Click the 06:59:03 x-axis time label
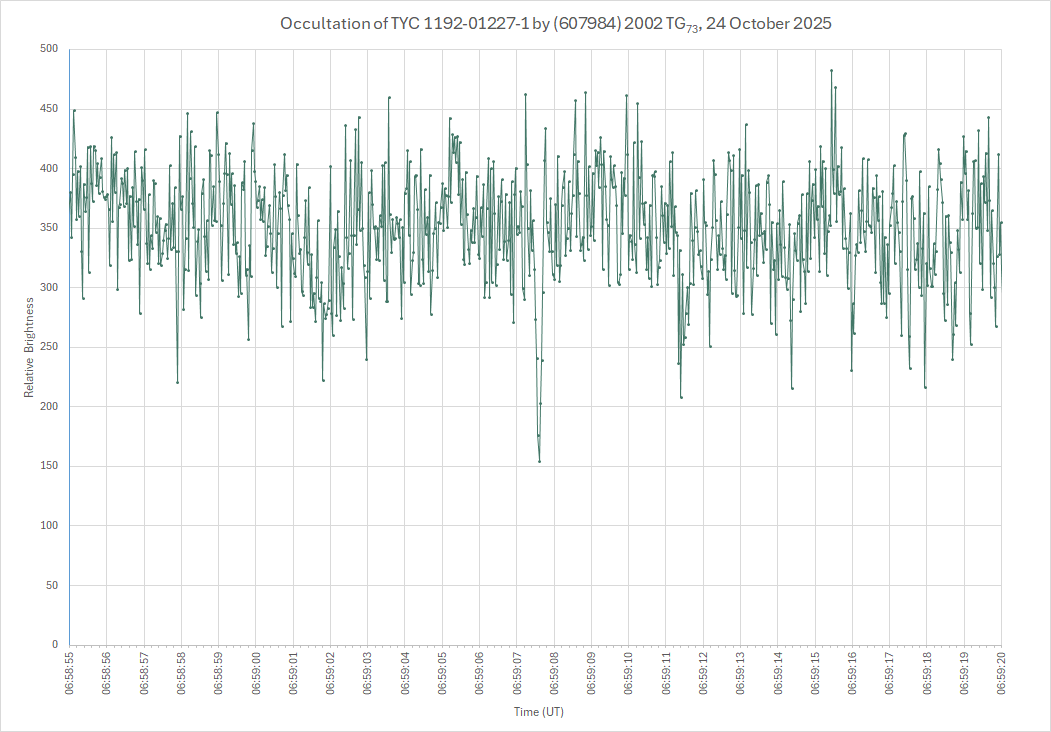1051x732 pixels. tap(367, 674)
